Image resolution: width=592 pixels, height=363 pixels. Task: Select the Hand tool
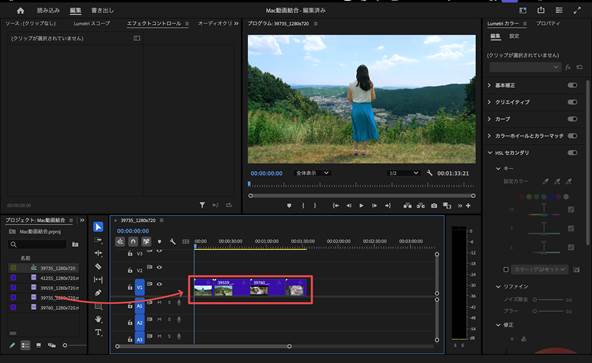[x=98, y=319]
